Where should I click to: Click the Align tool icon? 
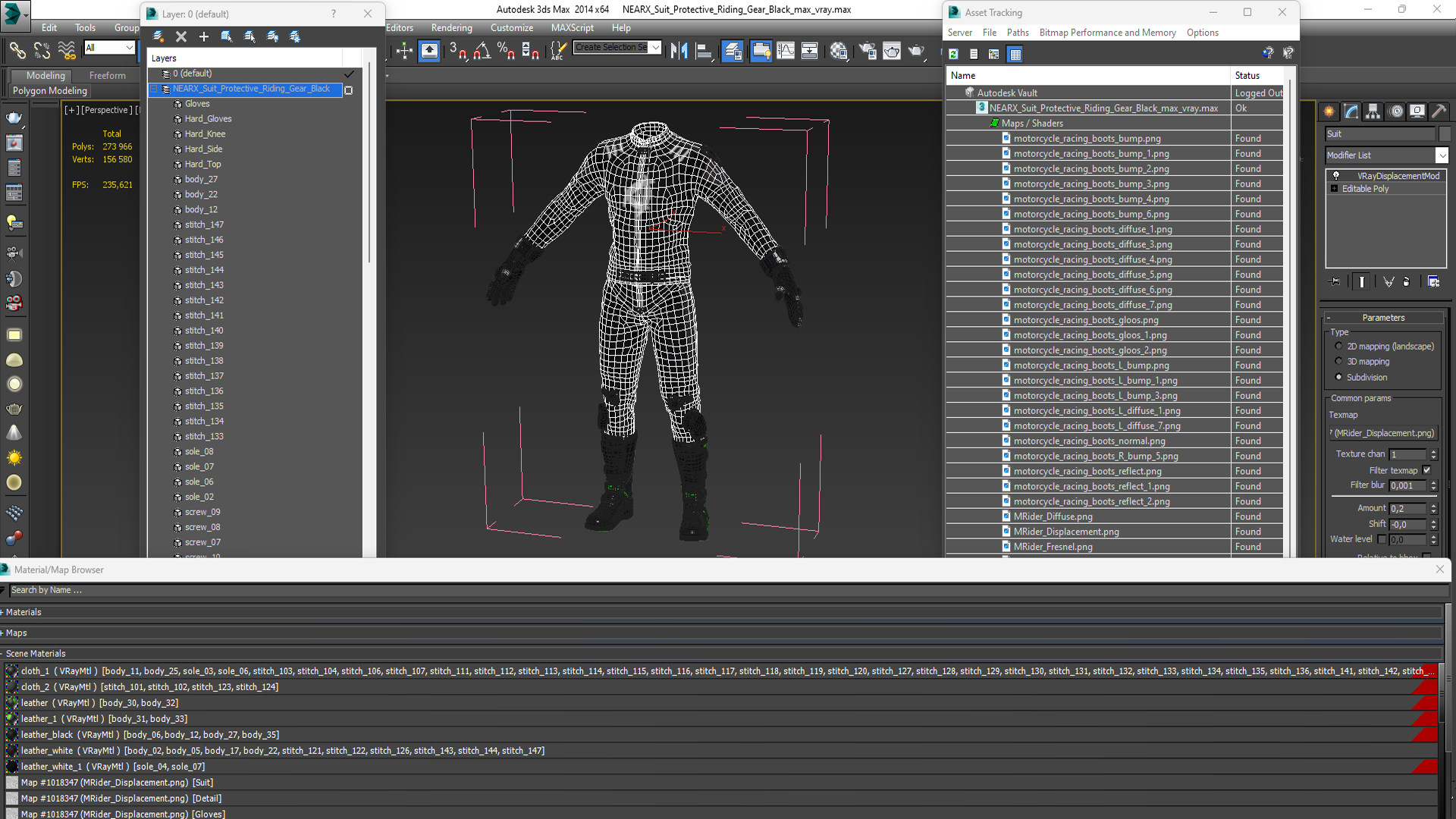704,51
